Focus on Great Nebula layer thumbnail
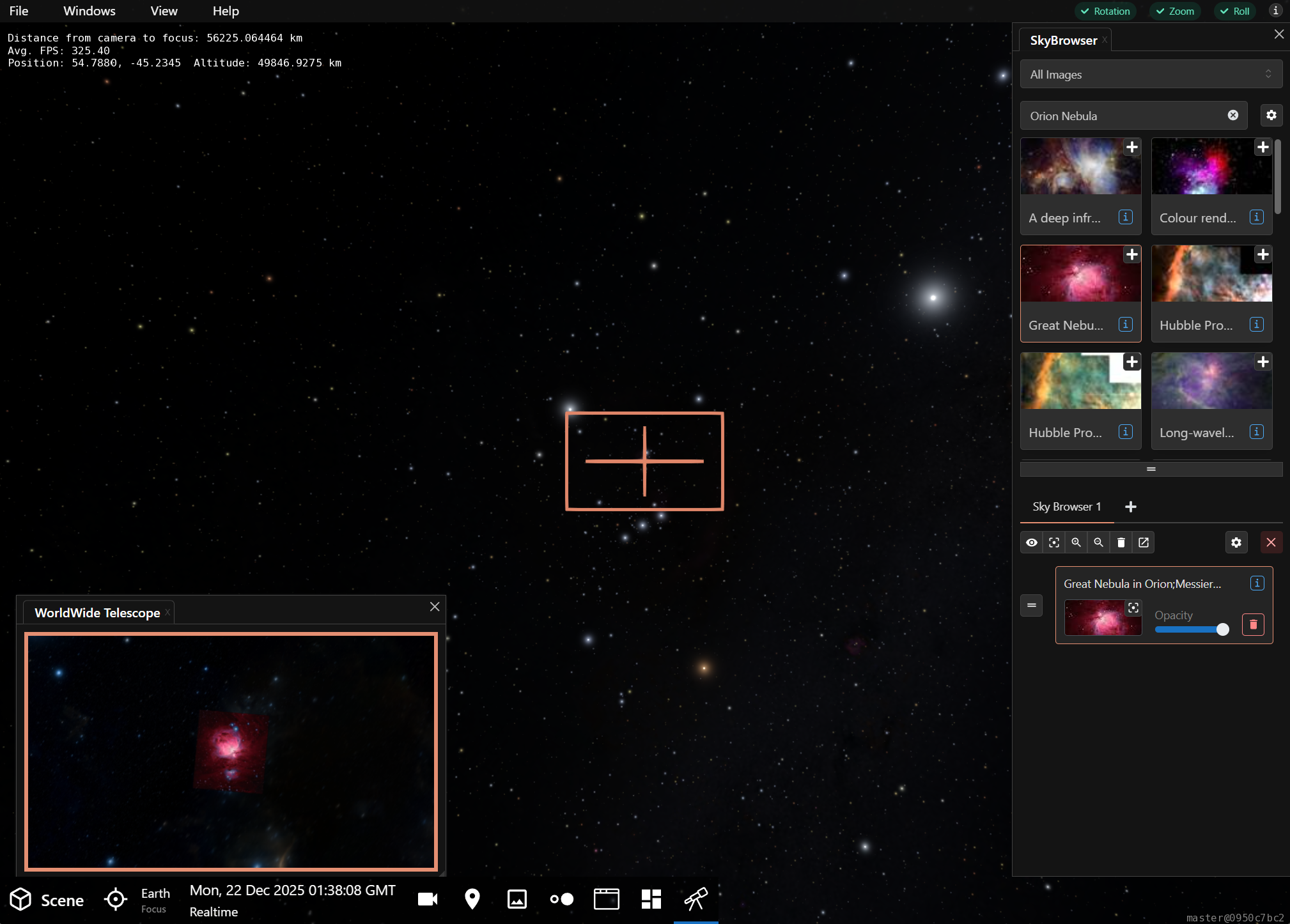 coord(1133,608)
